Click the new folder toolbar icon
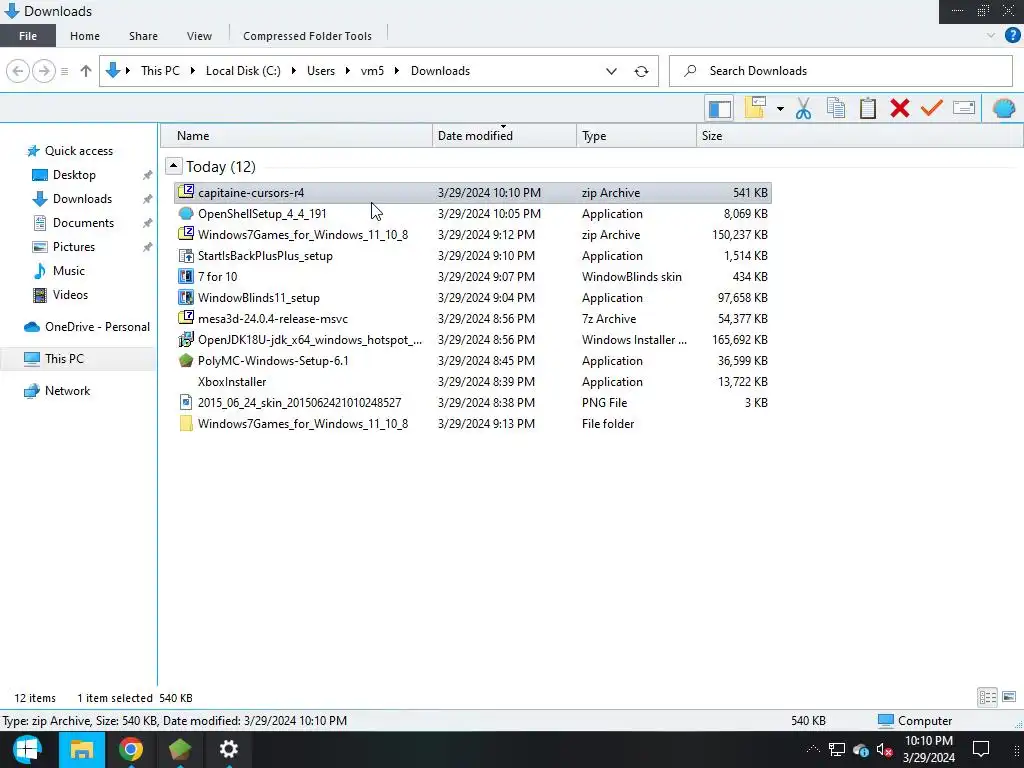The width and height of the screenshot is (1024, 768). pyautogui.click(x=754, y=108)
